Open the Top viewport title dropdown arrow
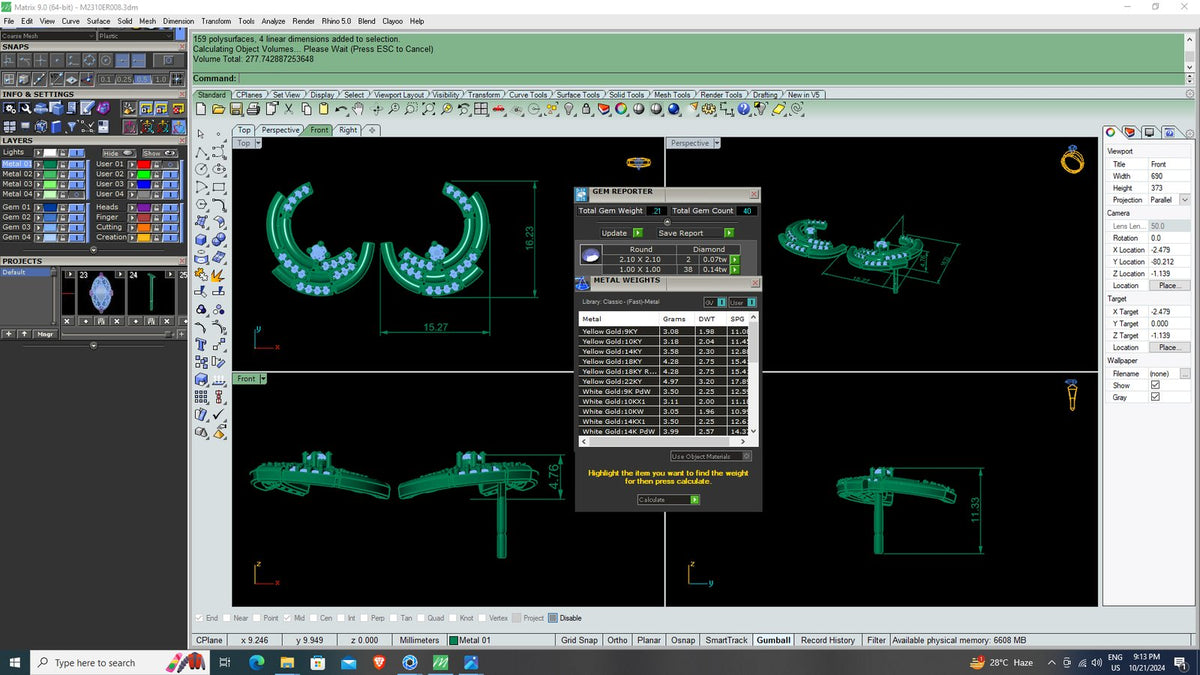This screenshot has width=1200, height=675. [258, 143]
